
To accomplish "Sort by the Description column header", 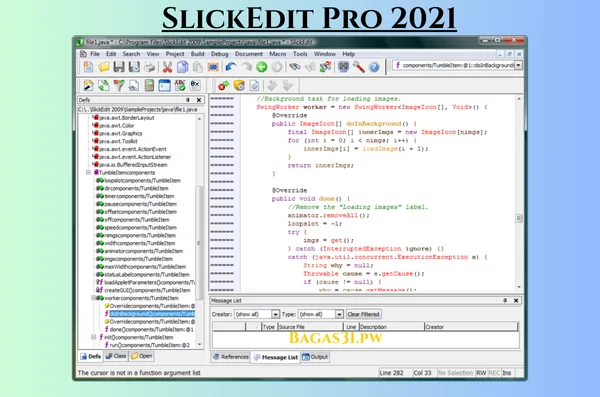I will pos(391,327).
